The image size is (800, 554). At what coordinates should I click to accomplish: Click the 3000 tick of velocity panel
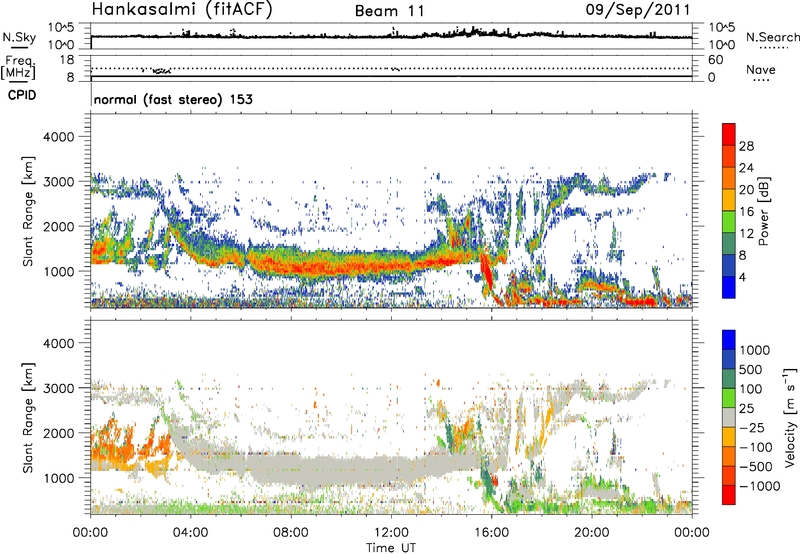(x=58, y=388)
